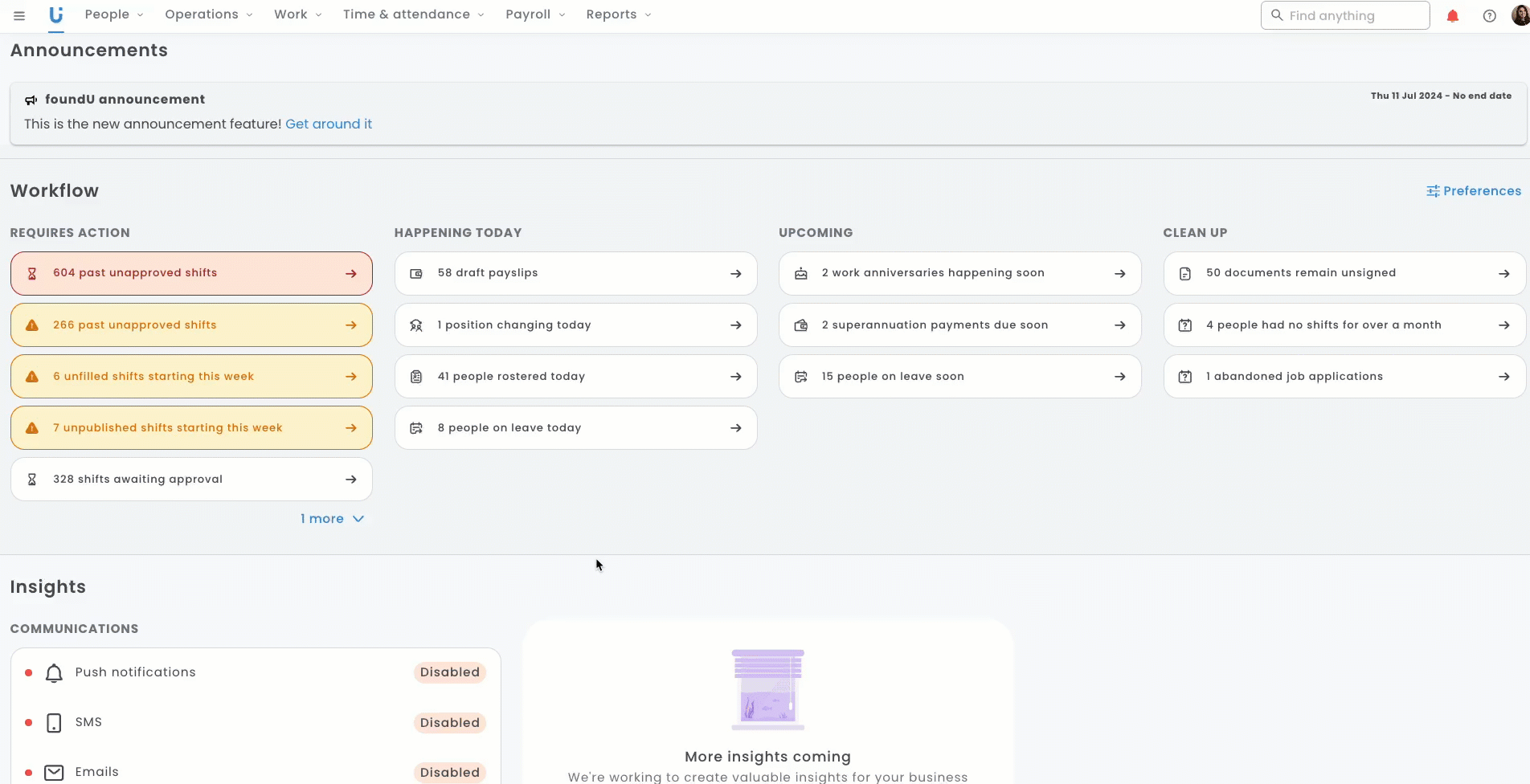The width and height of the screenshot is (1530, 784).
Task: Open the Payroll menu
Action: 535,15
